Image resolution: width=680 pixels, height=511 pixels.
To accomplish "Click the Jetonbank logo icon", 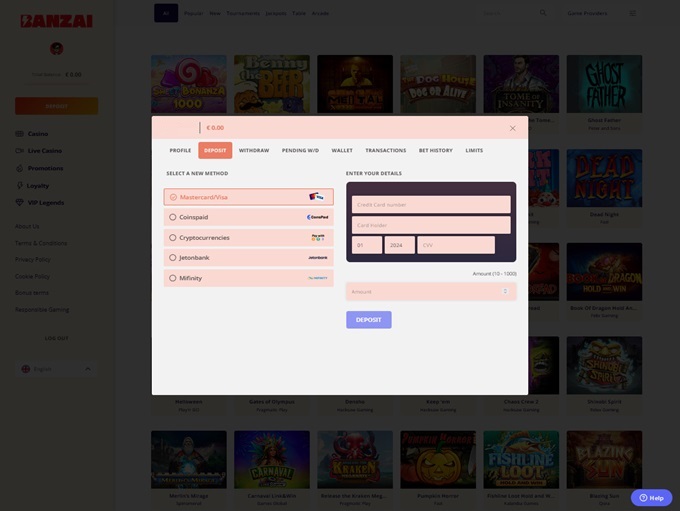I will [317, 258].
